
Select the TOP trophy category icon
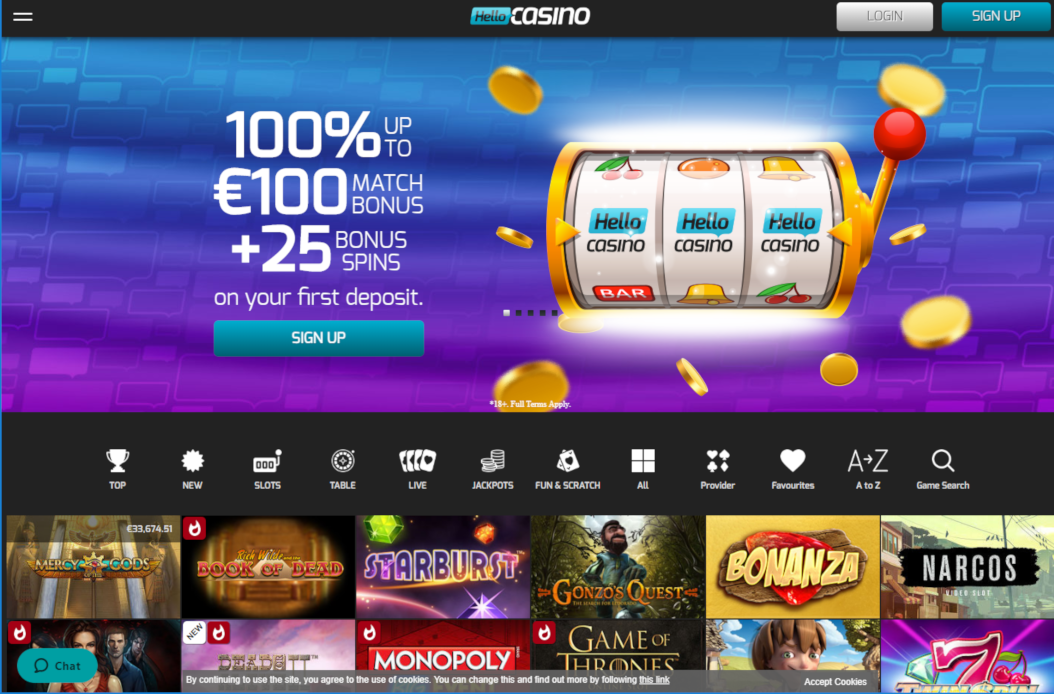coord(118,469)
